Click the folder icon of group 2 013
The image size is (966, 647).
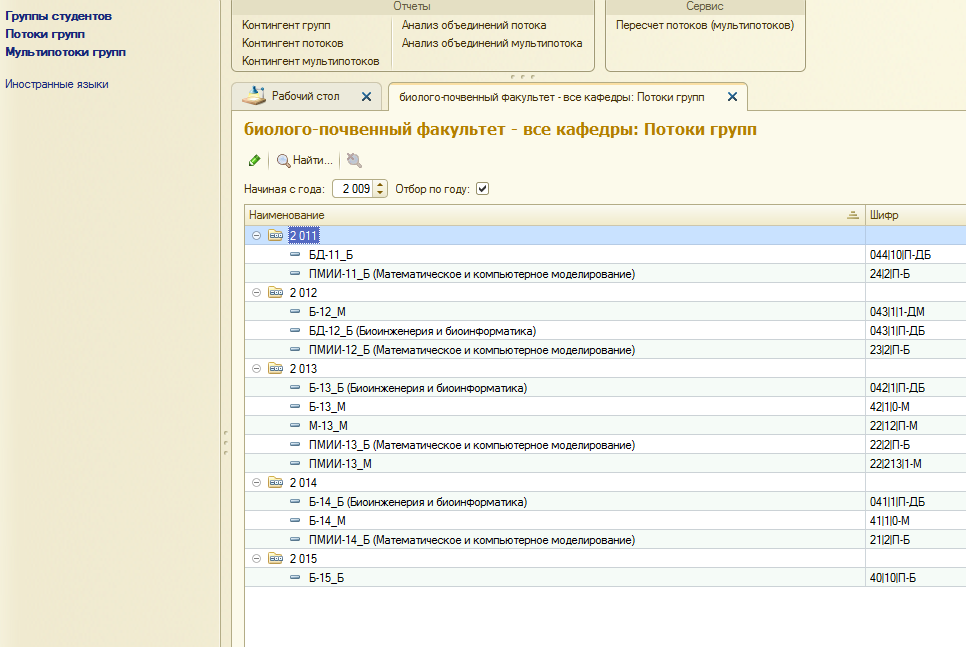(x=275, y=368)
